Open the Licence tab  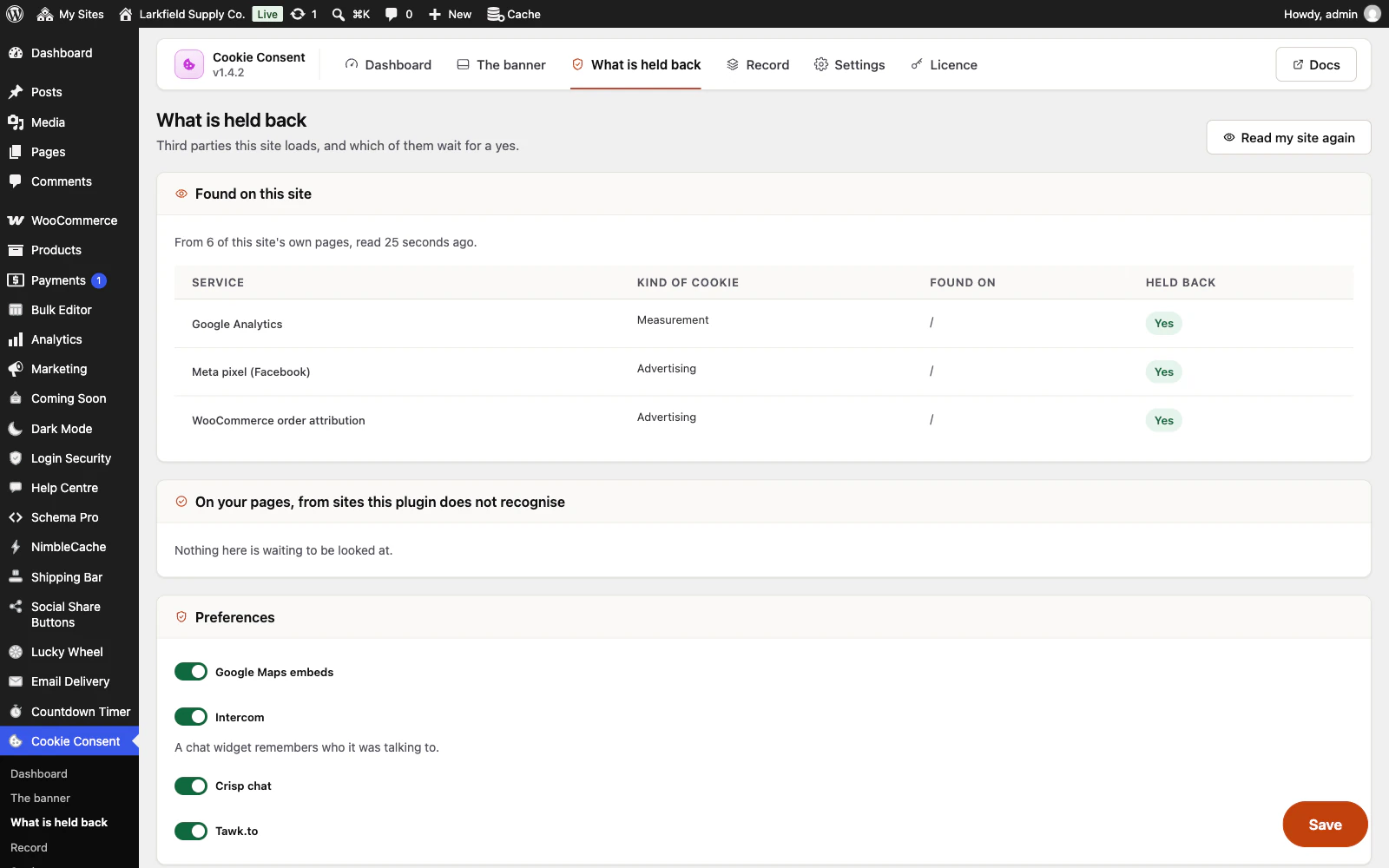point(944,64)
